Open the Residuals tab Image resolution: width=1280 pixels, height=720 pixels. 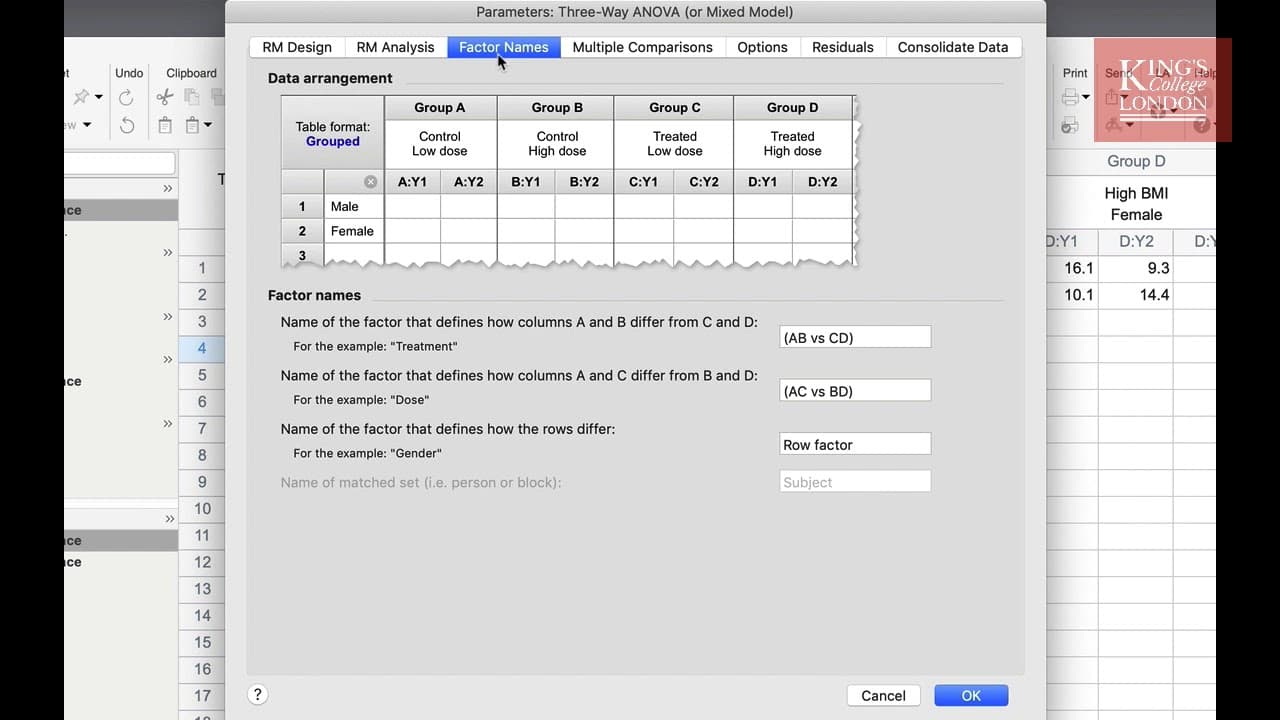(x=843, y=47)
